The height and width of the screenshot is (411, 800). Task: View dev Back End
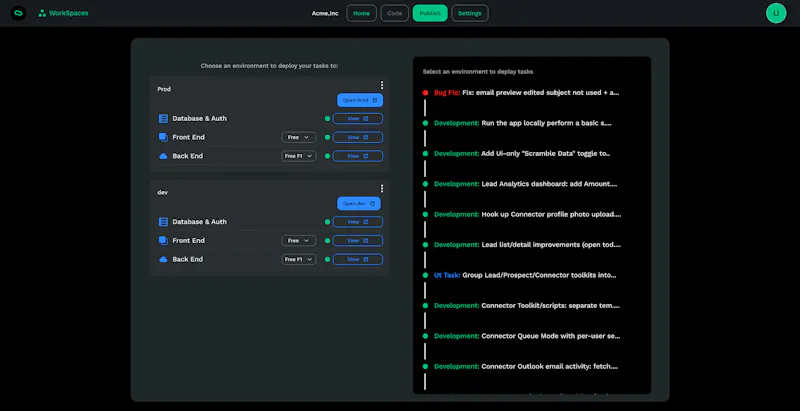tap(358, 259)
